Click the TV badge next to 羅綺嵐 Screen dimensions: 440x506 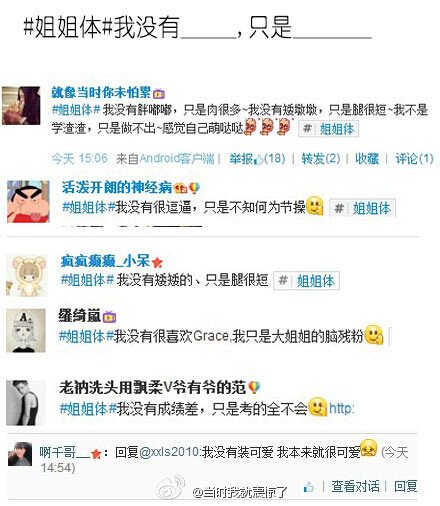tap(109, 317)
